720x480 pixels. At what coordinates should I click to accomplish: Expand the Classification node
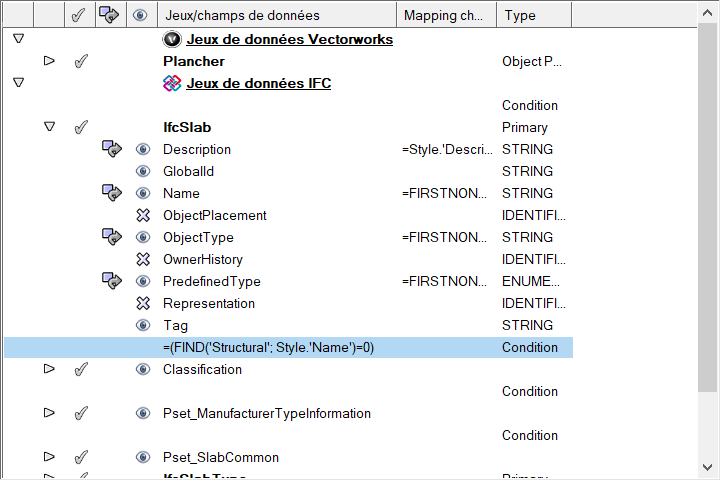(49, 369)
